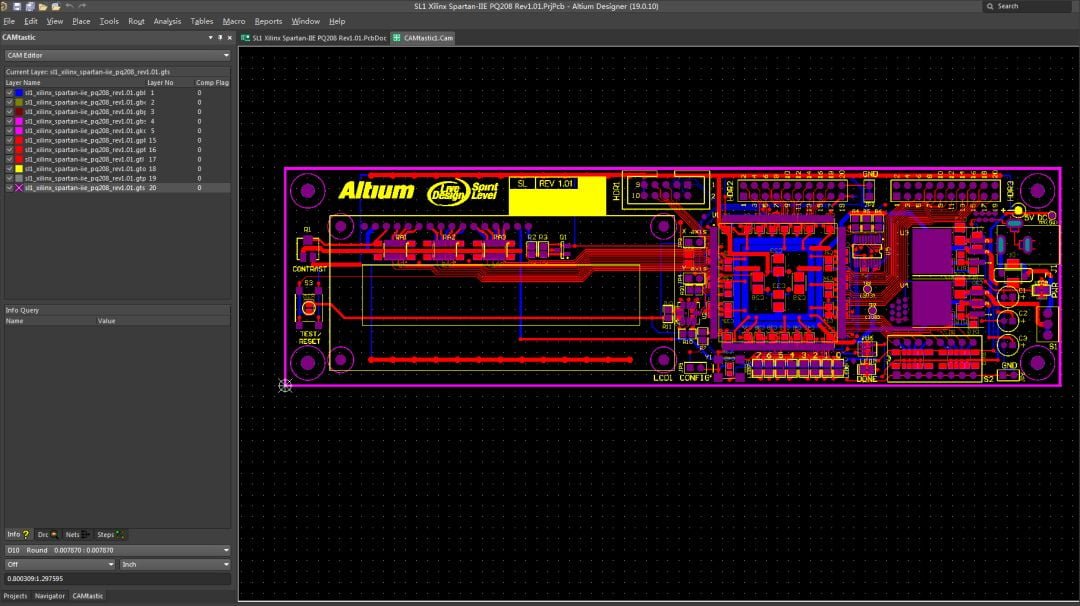Click the Undo arrow icon
The width and height of the screenshot is (1080, 606).
(70, 6)
